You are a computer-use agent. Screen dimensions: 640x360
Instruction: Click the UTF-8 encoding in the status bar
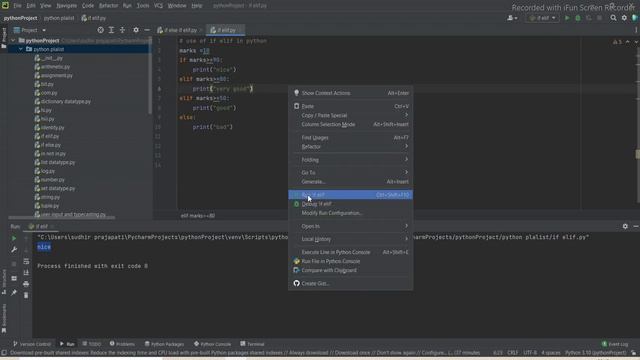[x=530, y=353]
